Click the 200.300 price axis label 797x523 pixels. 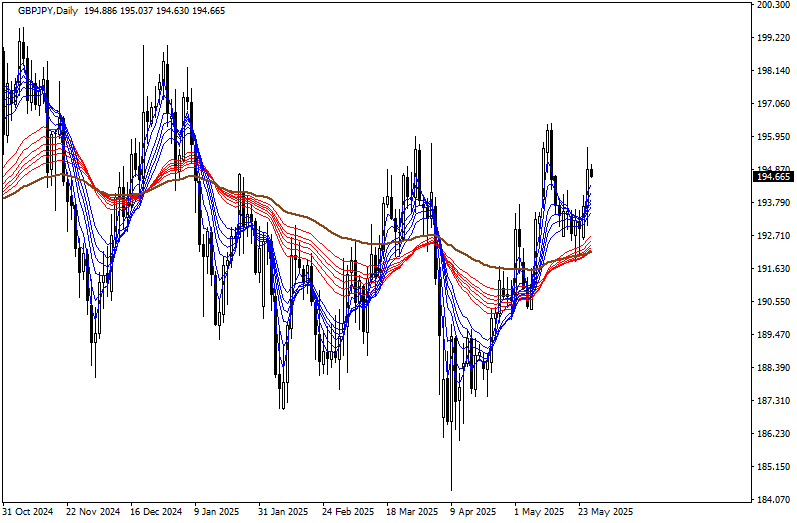(774, 5)
